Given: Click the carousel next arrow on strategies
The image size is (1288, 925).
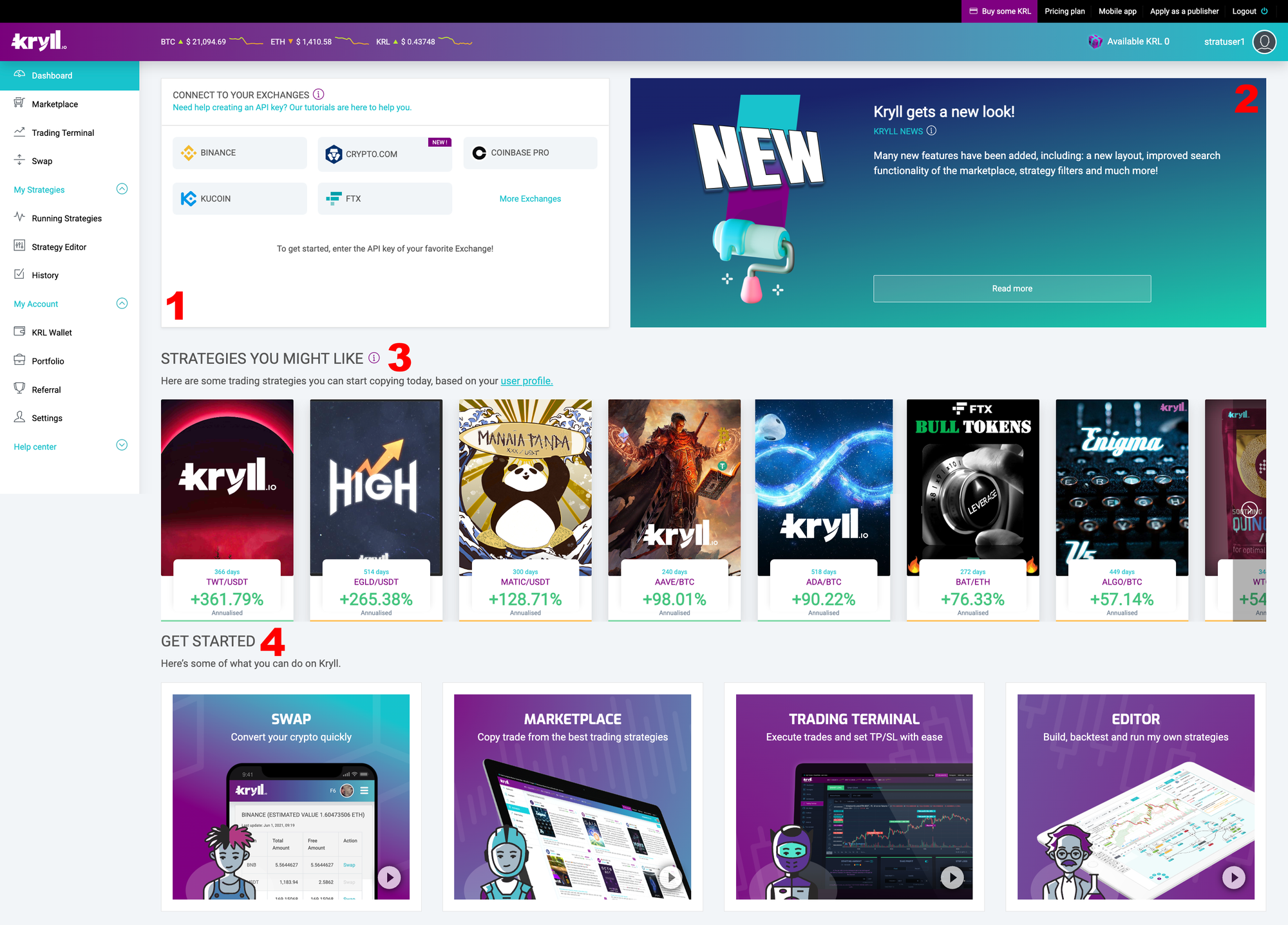Looking at the screenshot, I should 1249,510.
